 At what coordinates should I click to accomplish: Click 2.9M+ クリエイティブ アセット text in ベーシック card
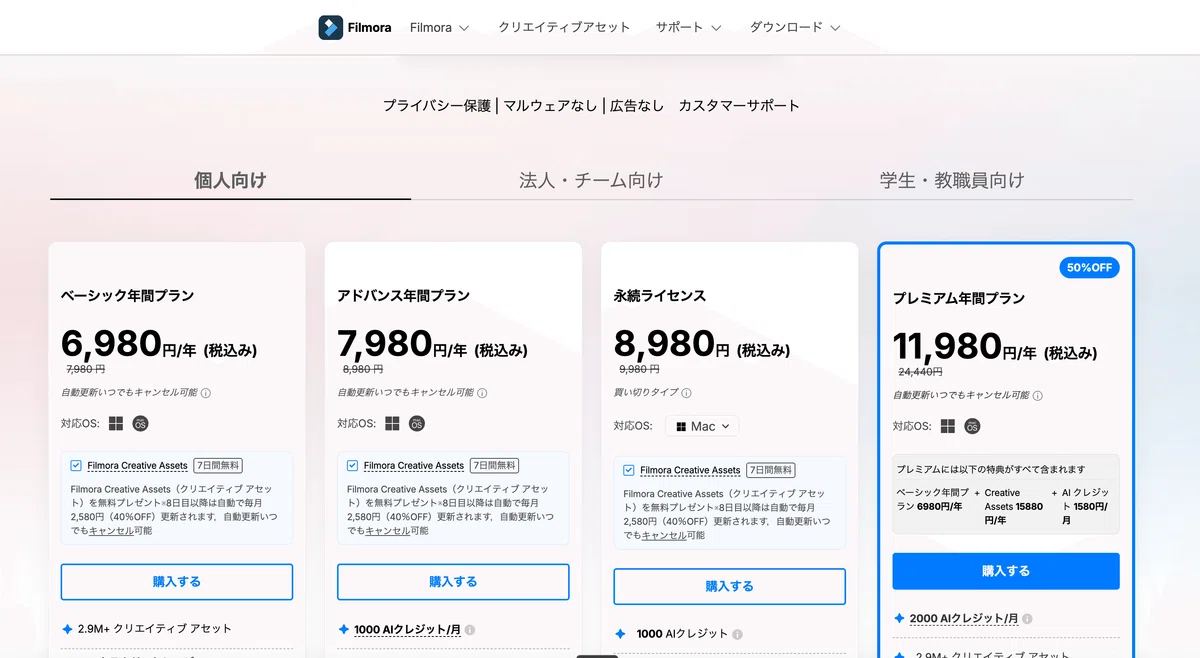(x=156, y=629)
